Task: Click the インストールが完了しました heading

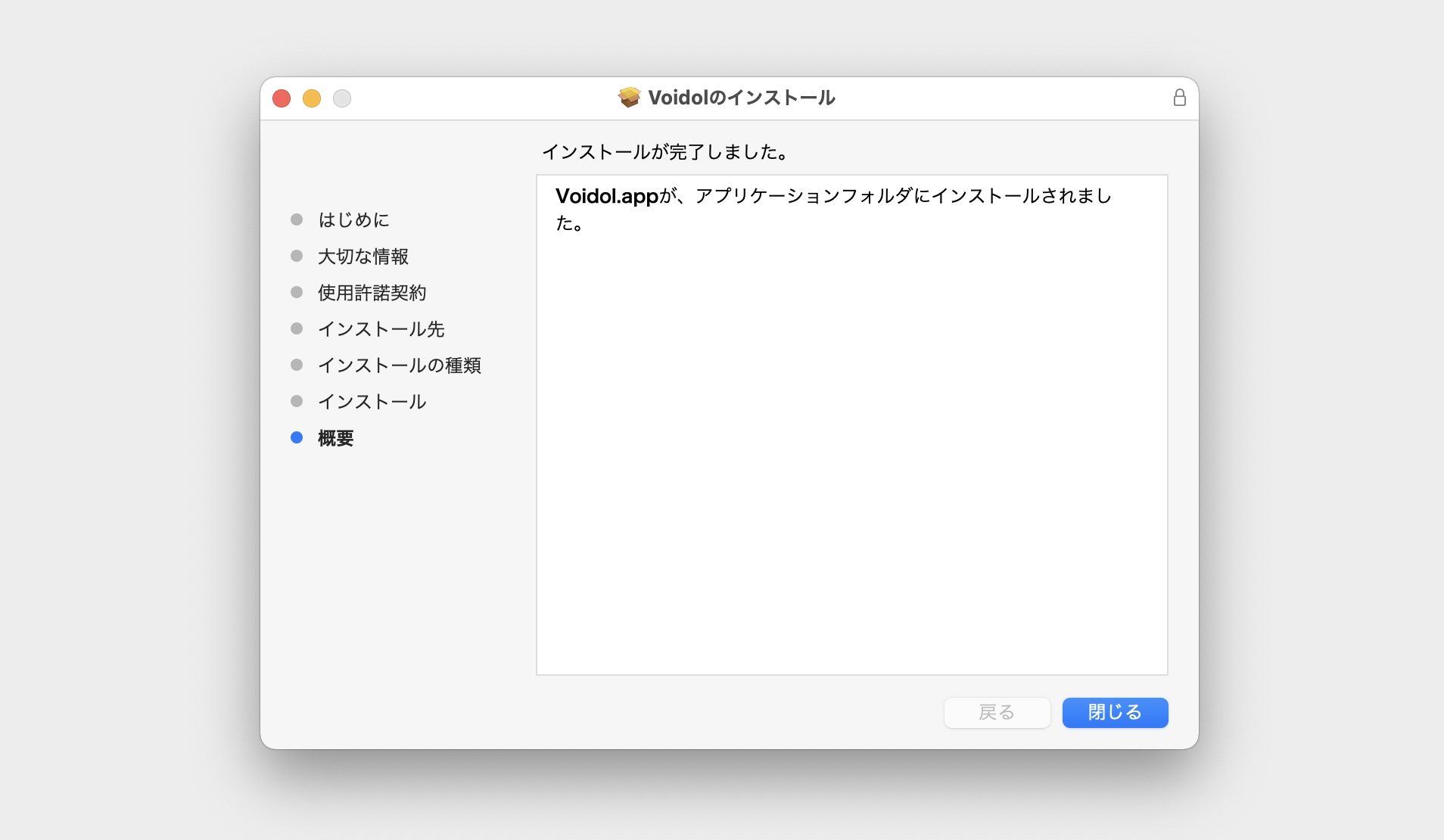Action: coord(664,151)
